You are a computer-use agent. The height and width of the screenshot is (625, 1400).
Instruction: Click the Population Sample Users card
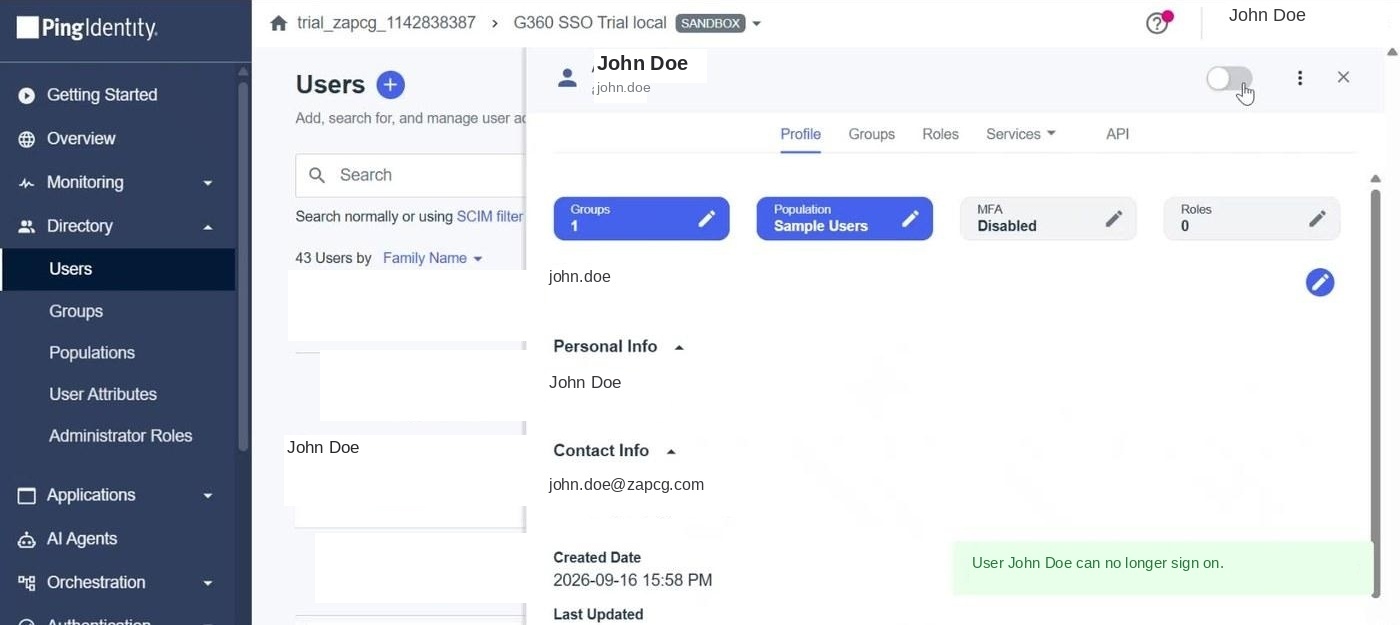(844, 219)
